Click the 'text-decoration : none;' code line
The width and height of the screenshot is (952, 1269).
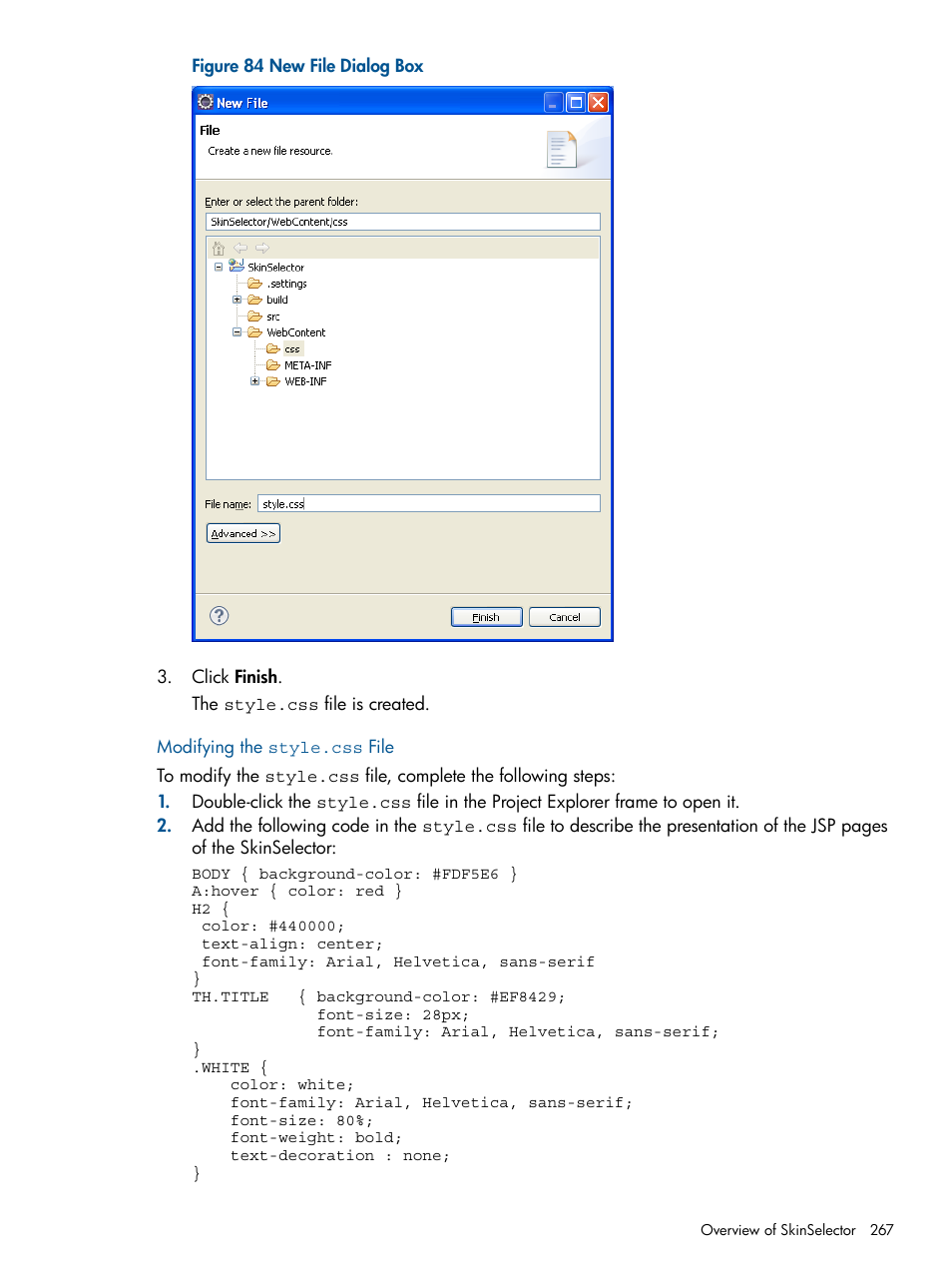340,1156
